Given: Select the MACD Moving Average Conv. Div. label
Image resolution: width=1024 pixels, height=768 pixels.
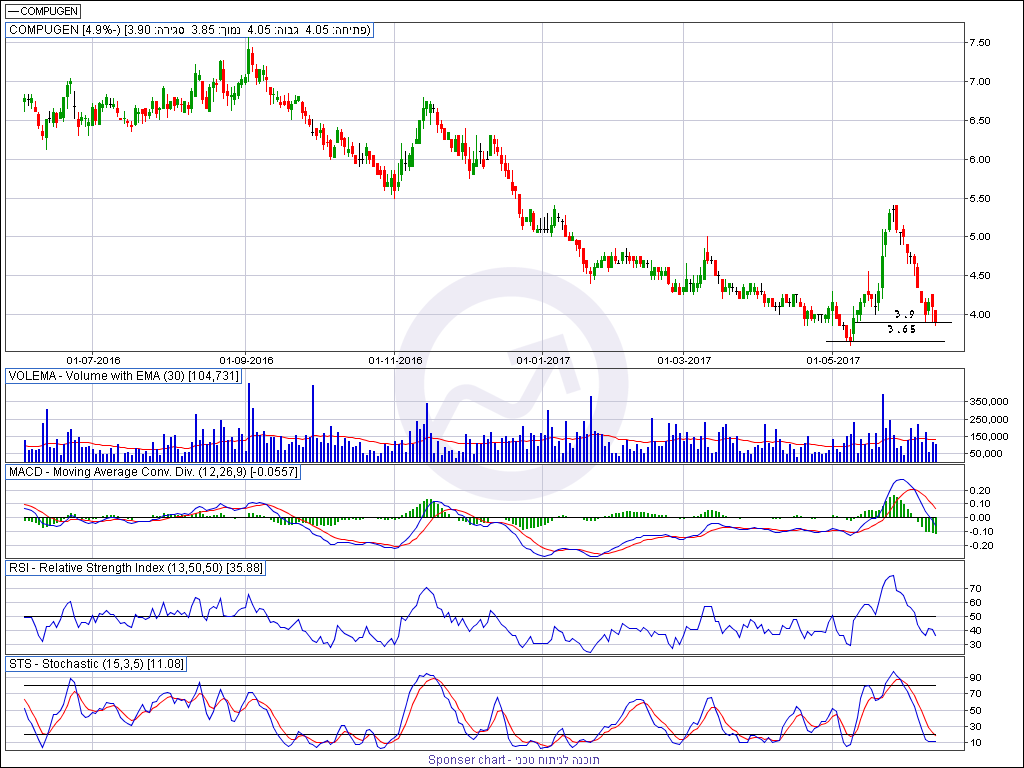Looking at the screenshot, I should [153, 472].
